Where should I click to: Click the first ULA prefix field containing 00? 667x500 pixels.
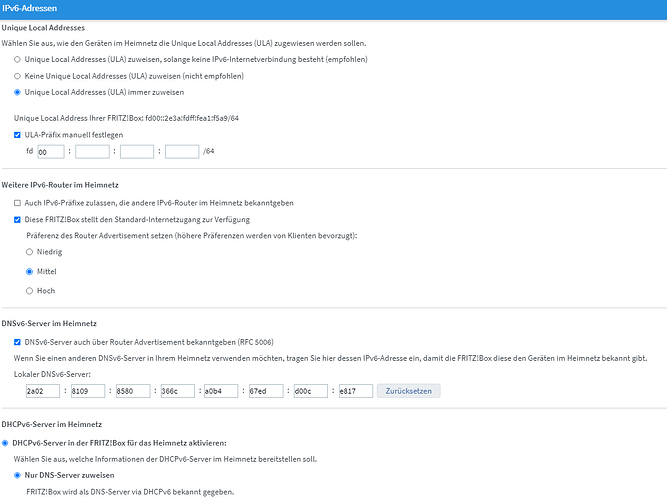point(50,151)
